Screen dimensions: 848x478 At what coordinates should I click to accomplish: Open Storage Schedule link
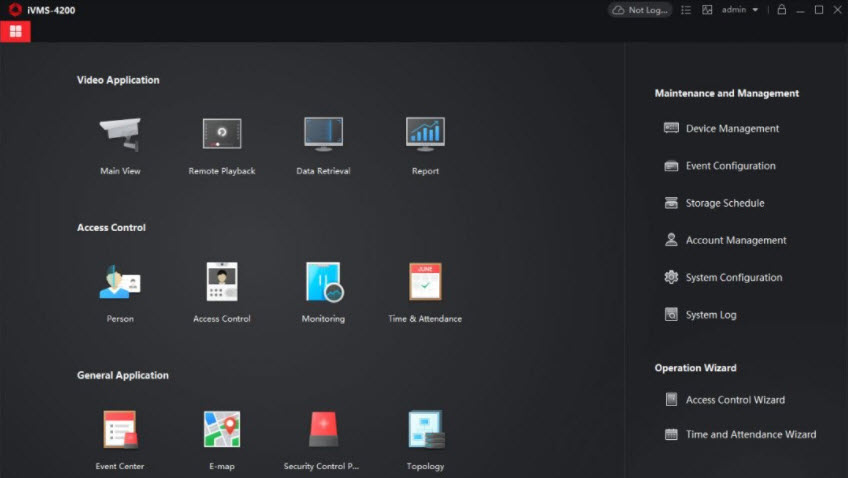[x=725, y=203]
